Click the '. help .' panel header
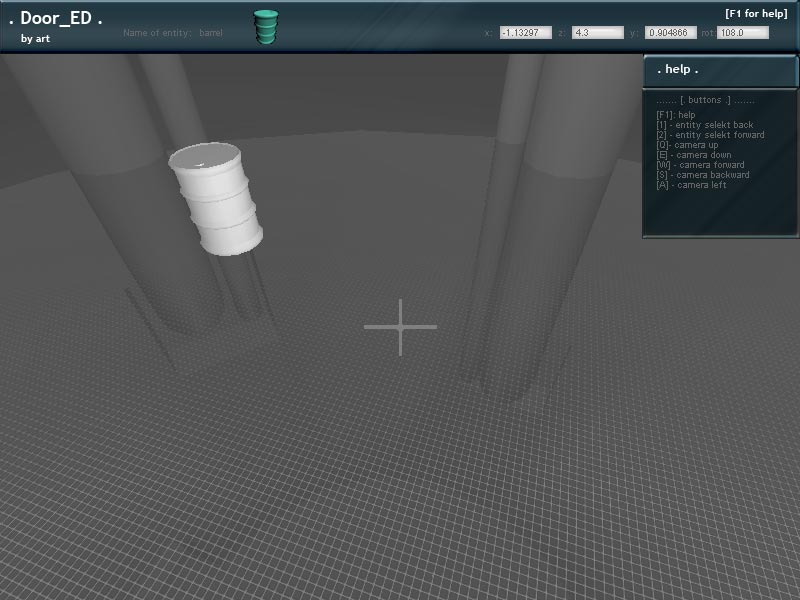 (678, 70)
